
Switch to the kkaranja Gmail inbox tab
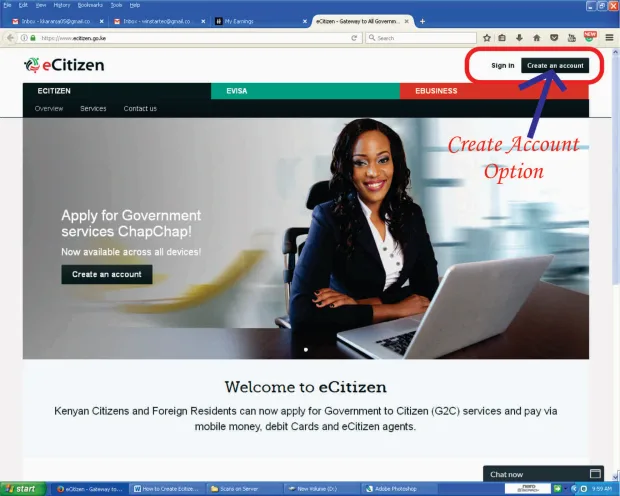click(55, 21)
